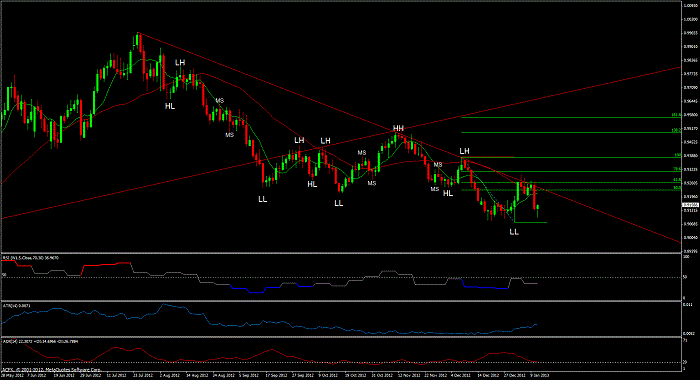This screenshot has height=380, width=700.
Task: Select the 61.8 Fibonacci retracement line
Action: pos(571,183)
